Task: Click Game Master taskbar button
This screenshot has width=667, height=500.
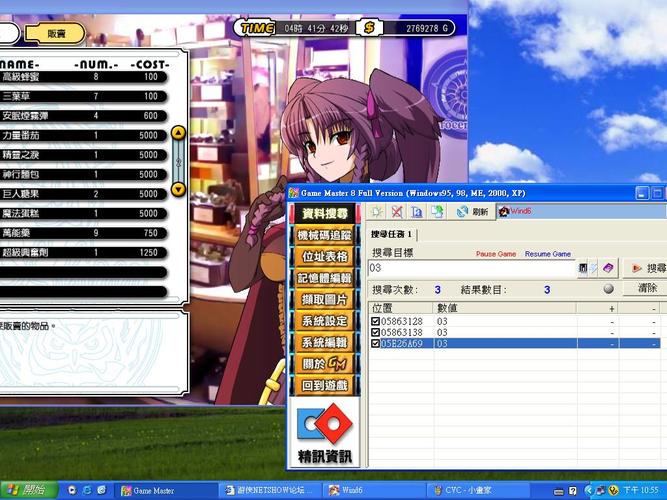Action: coord(166,491)
